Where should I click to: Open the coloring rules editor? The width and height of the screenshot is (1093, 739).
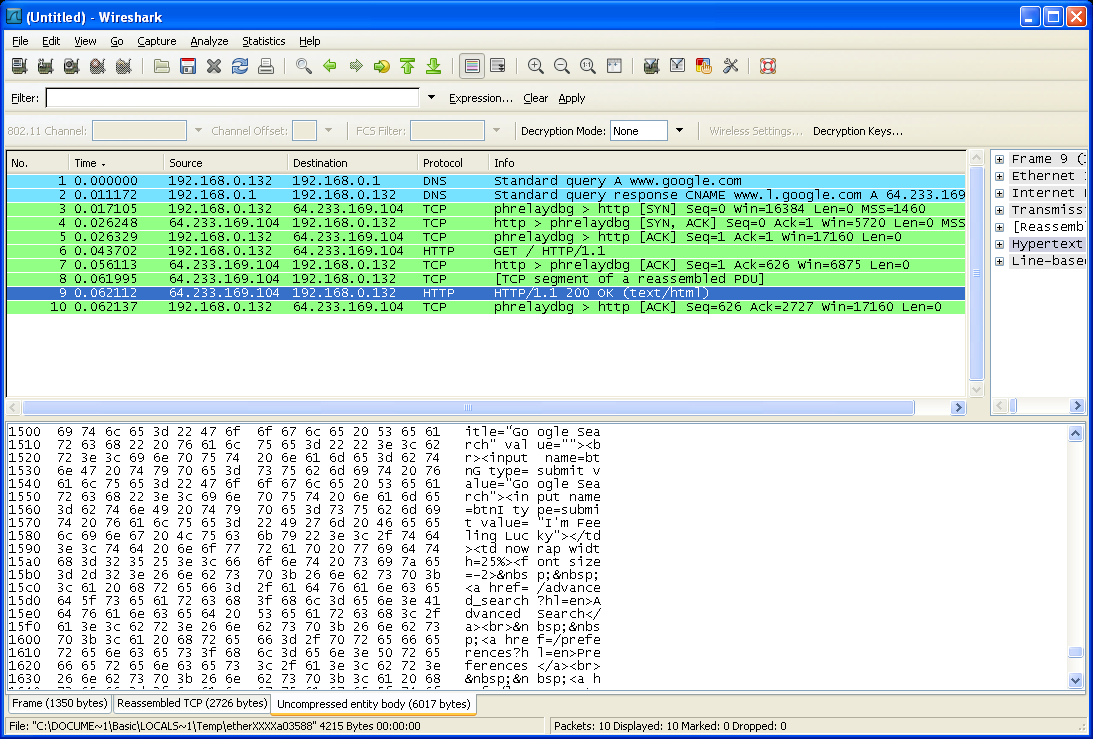(x=704, y=65)
